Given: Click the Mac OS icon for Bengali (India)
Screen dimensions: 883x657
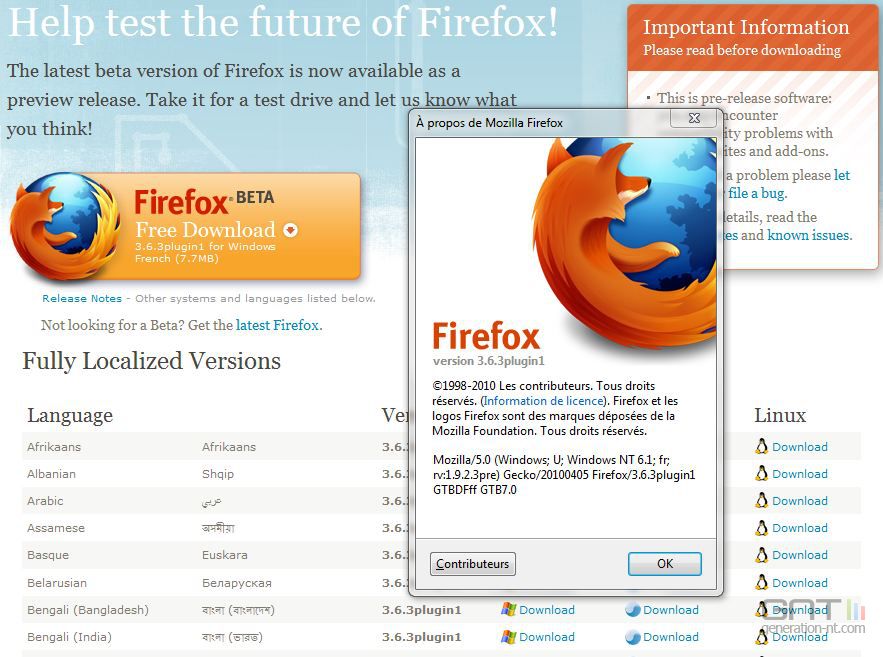Looking at the screenshot, I should 633,637.
